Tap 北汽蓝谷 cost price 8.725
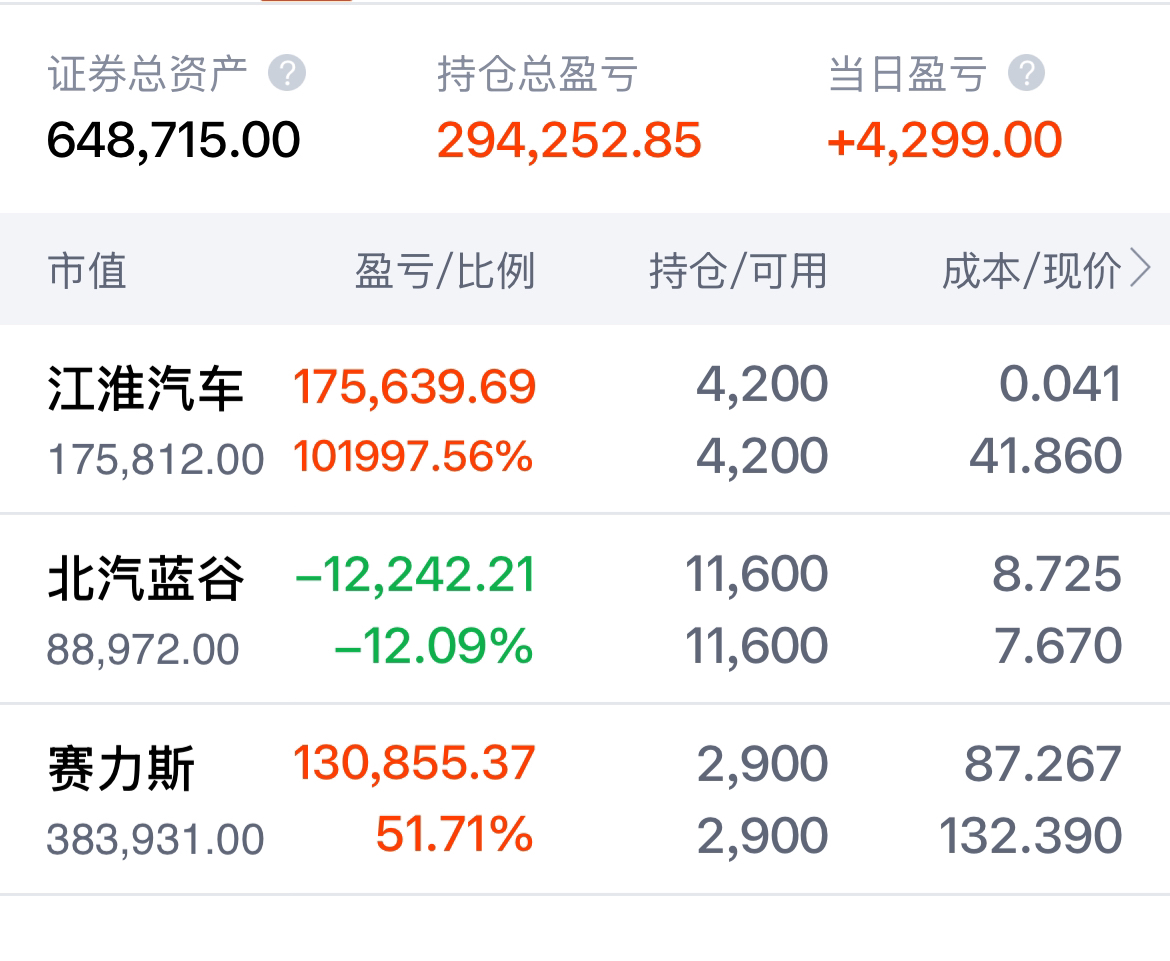 [x=1057, y=576]
